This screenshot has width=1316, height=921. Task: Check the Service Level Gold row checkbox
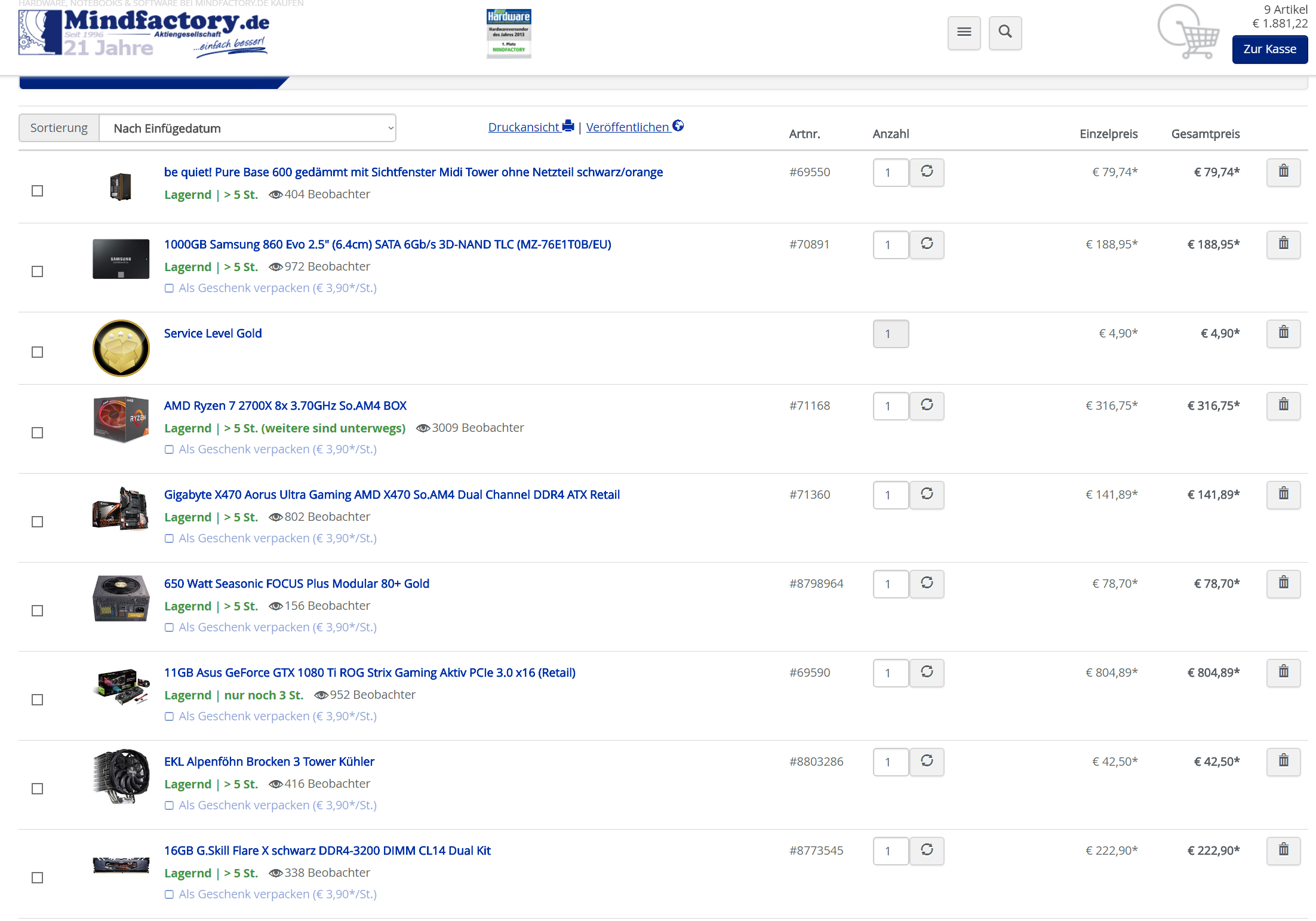coord(37,352)
